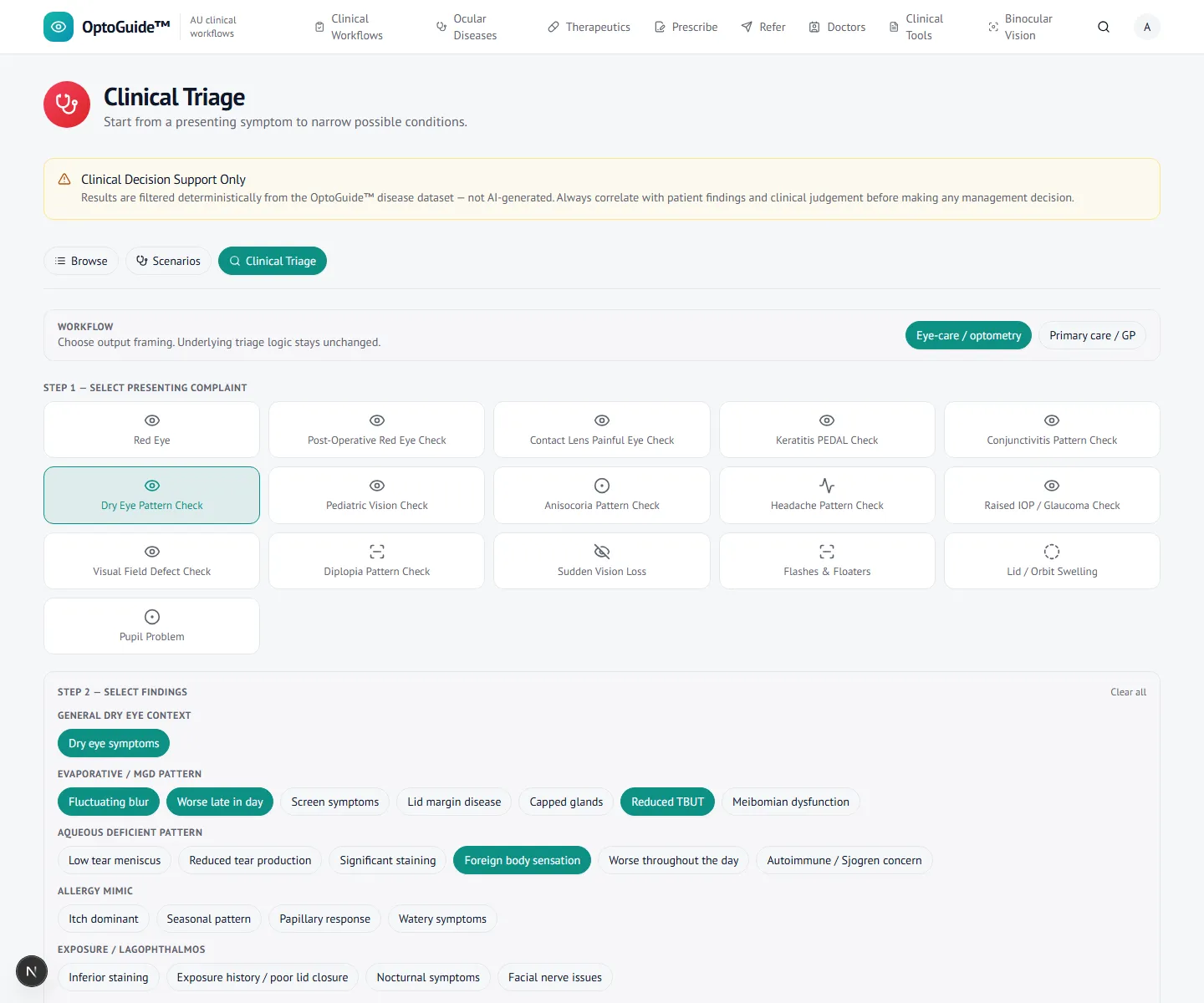Select Worse throughout the day chip
This screenshot has height=1003, width=1204.
674,860
